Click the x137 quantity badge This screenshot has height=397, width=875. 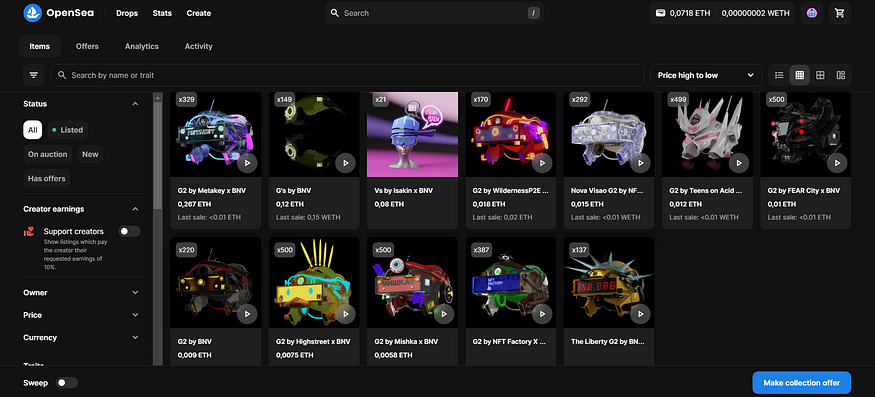[x=580, y=250]
